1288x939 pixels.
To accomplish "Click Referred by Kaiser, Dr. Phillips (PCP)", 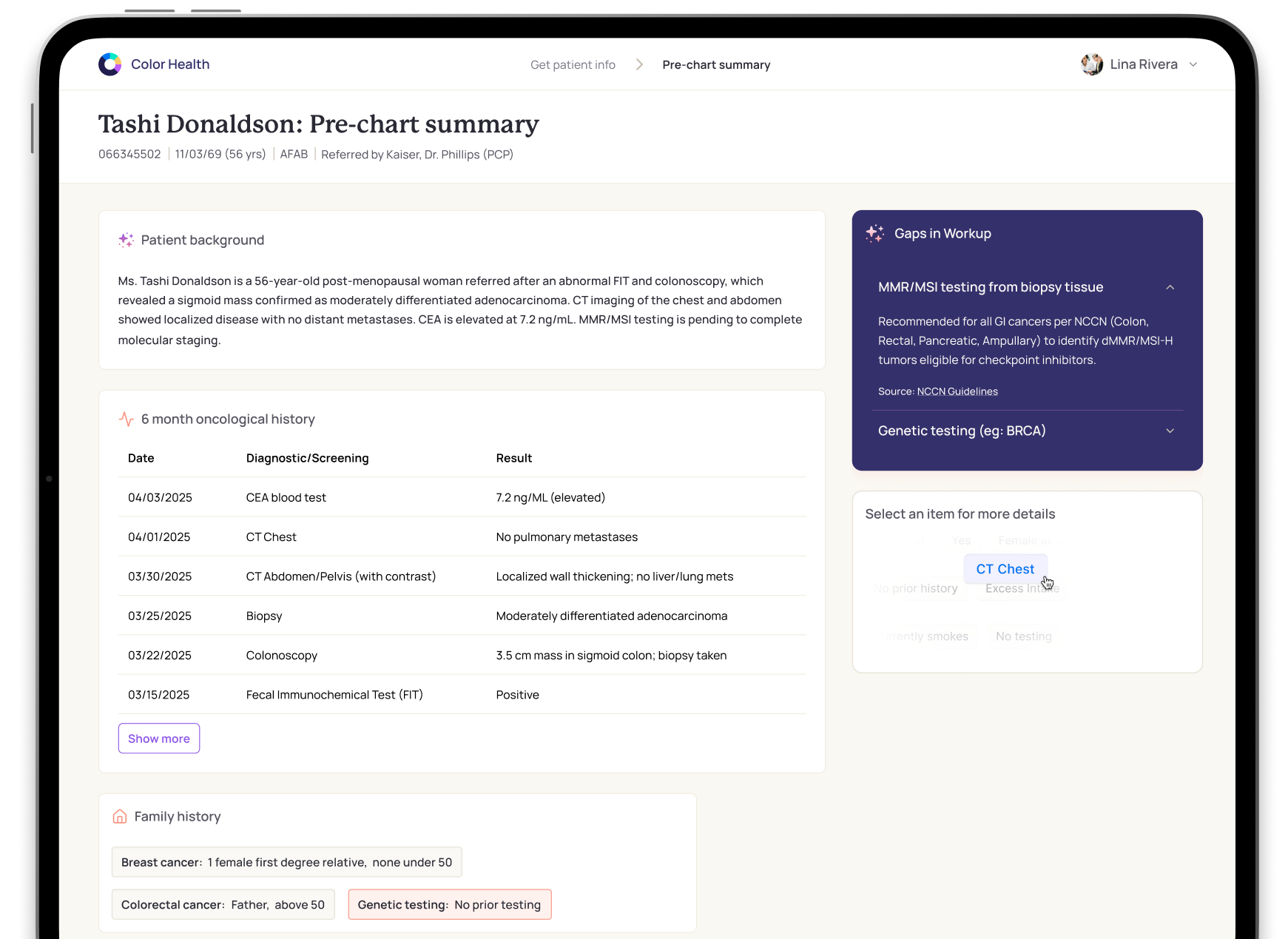I will 417,154.
